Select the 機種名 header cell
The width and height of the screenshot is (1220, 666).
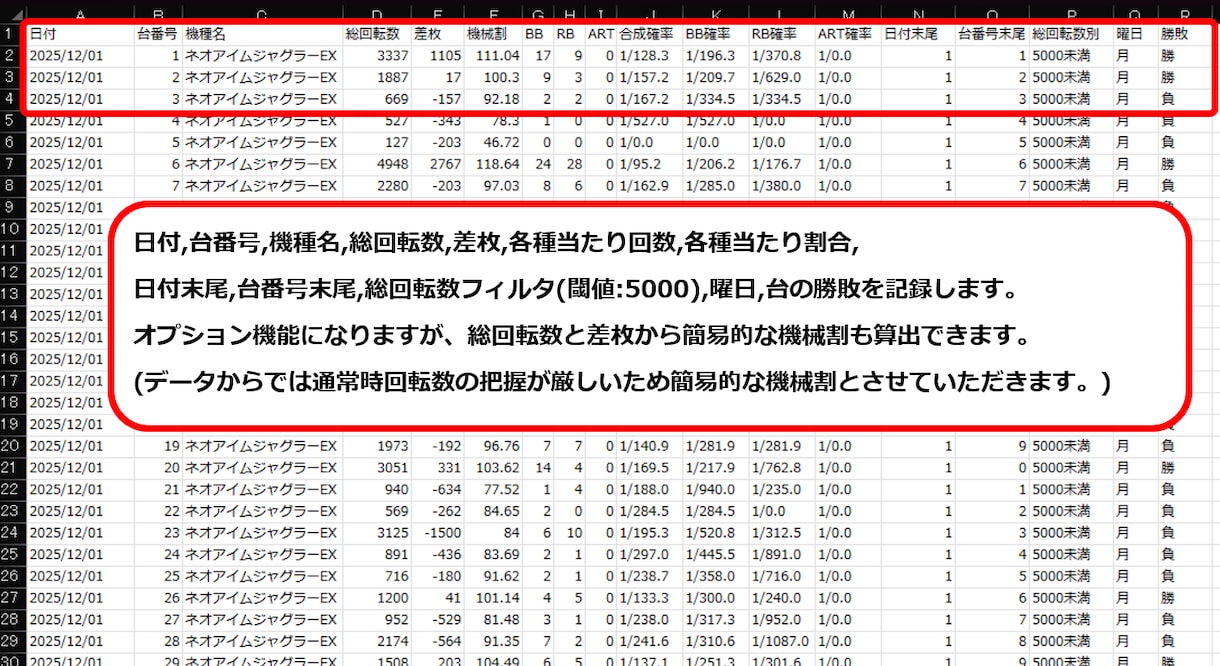pos(262,33)
